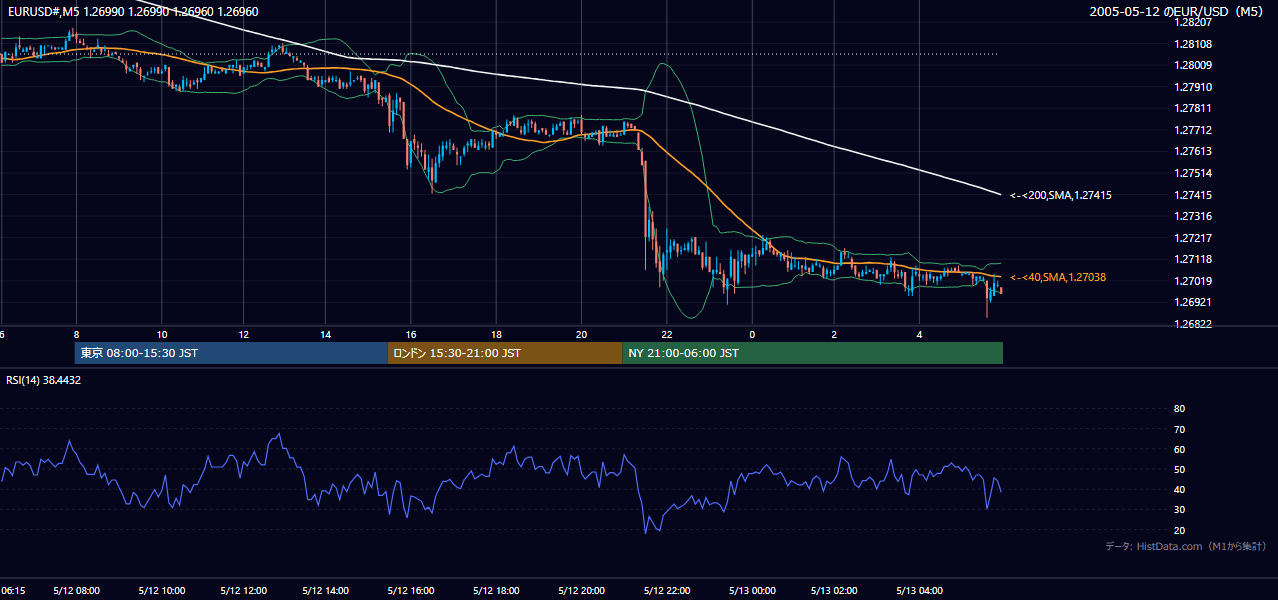The image size is (1278, 600).
Task: Click the 06:15 timestamp in bottom axis
Action: 13,591
